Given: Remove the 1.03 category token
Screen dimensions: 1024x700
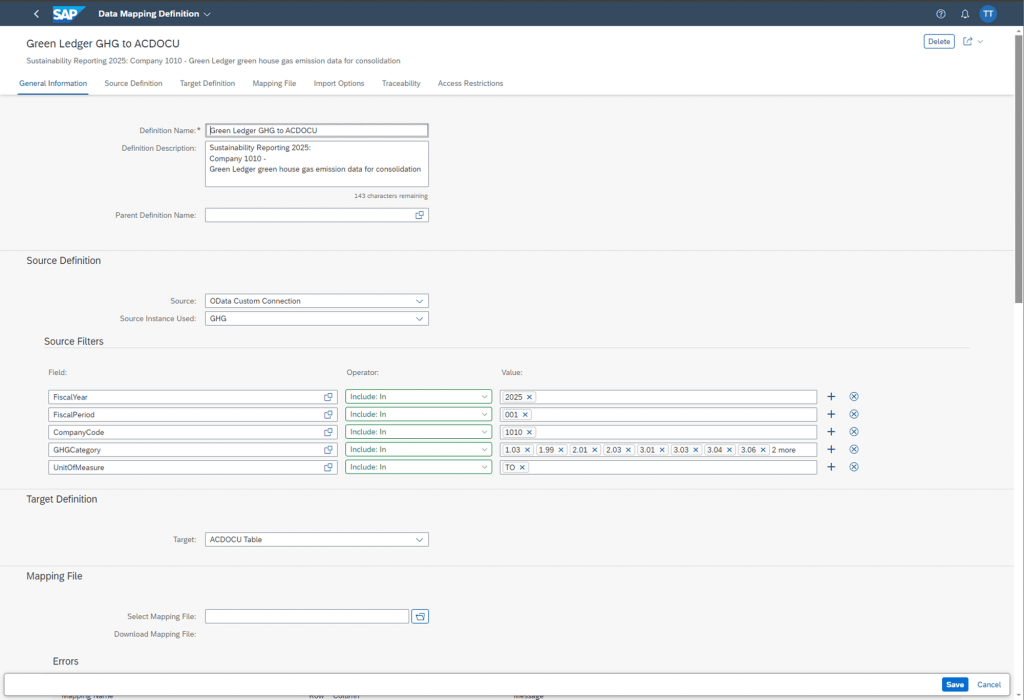Looking at the screenshot, I should pyautogui.click(x=528, y=450).
